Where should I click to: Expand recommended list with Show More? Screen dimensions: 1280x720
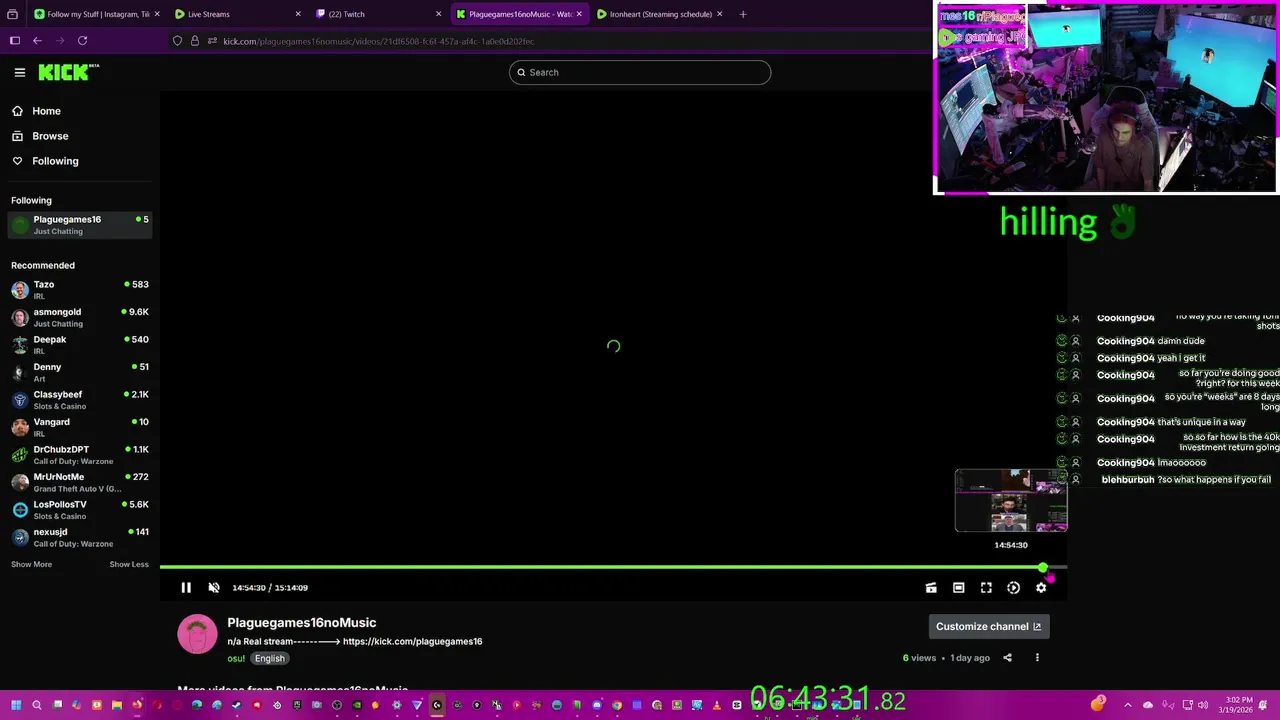(31, 564)
